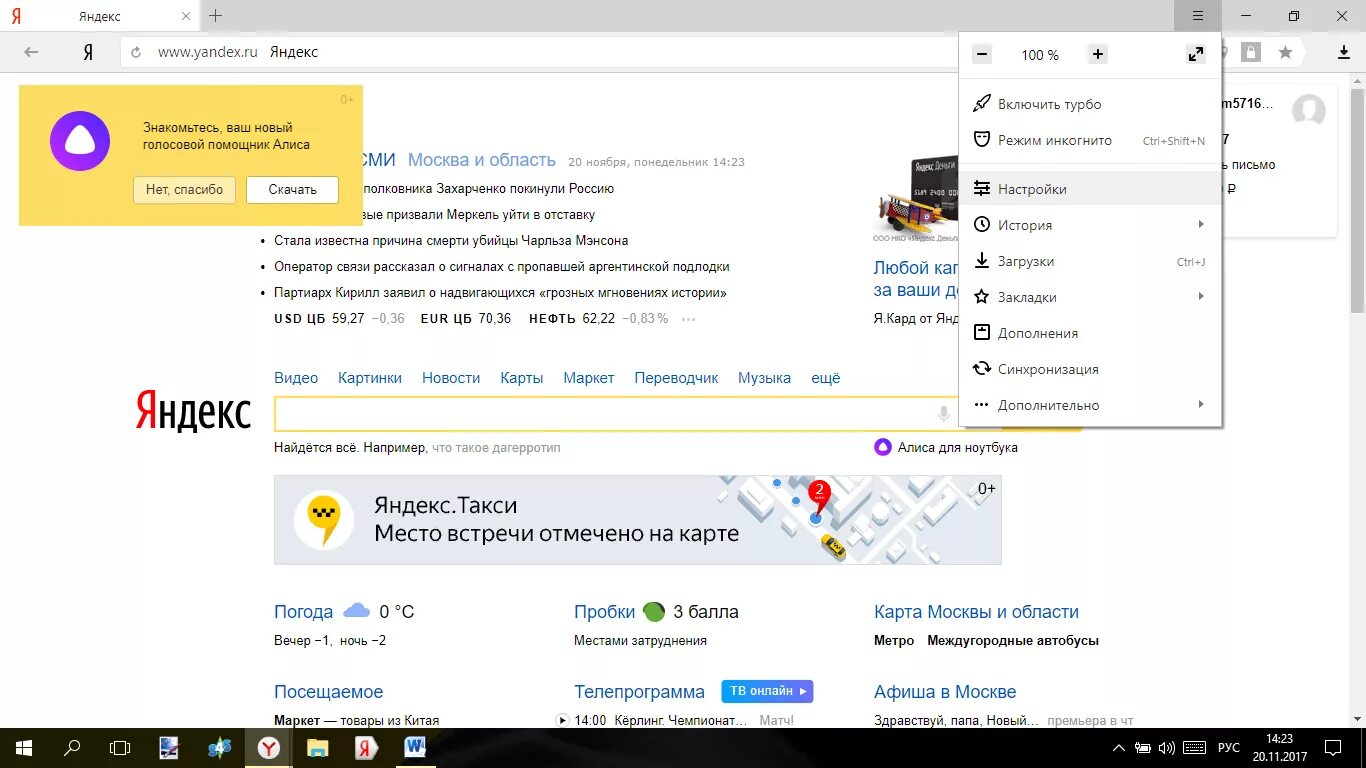The height and width of the screenshot is (768, 1366).
Task: Click Нет, спасибо in Alisa banner
Action: [x=185, y=189]
